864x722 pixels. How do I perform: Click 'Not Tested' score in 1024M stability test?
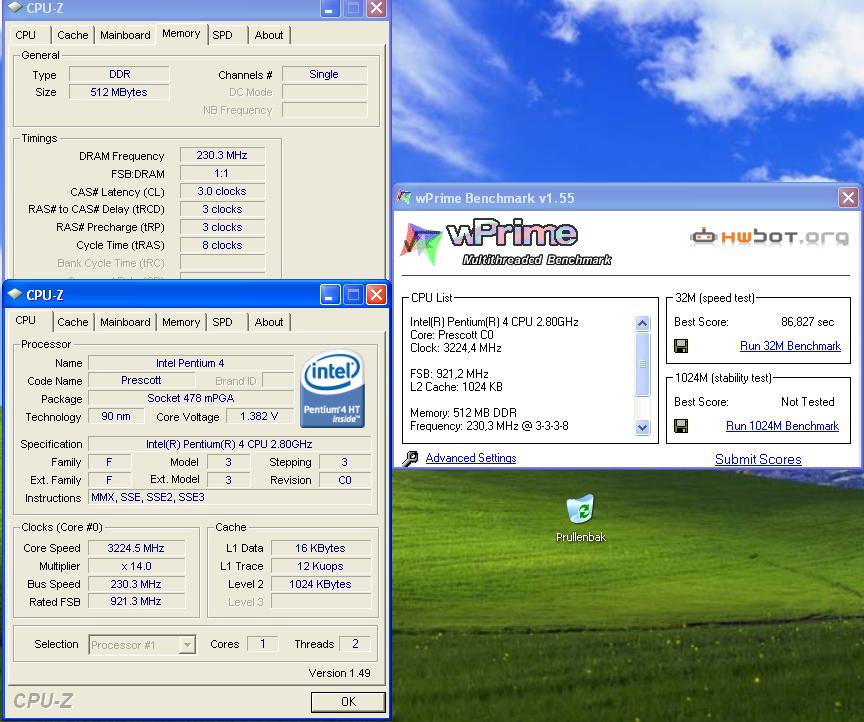pyautogui.click(x=807, y=402)
